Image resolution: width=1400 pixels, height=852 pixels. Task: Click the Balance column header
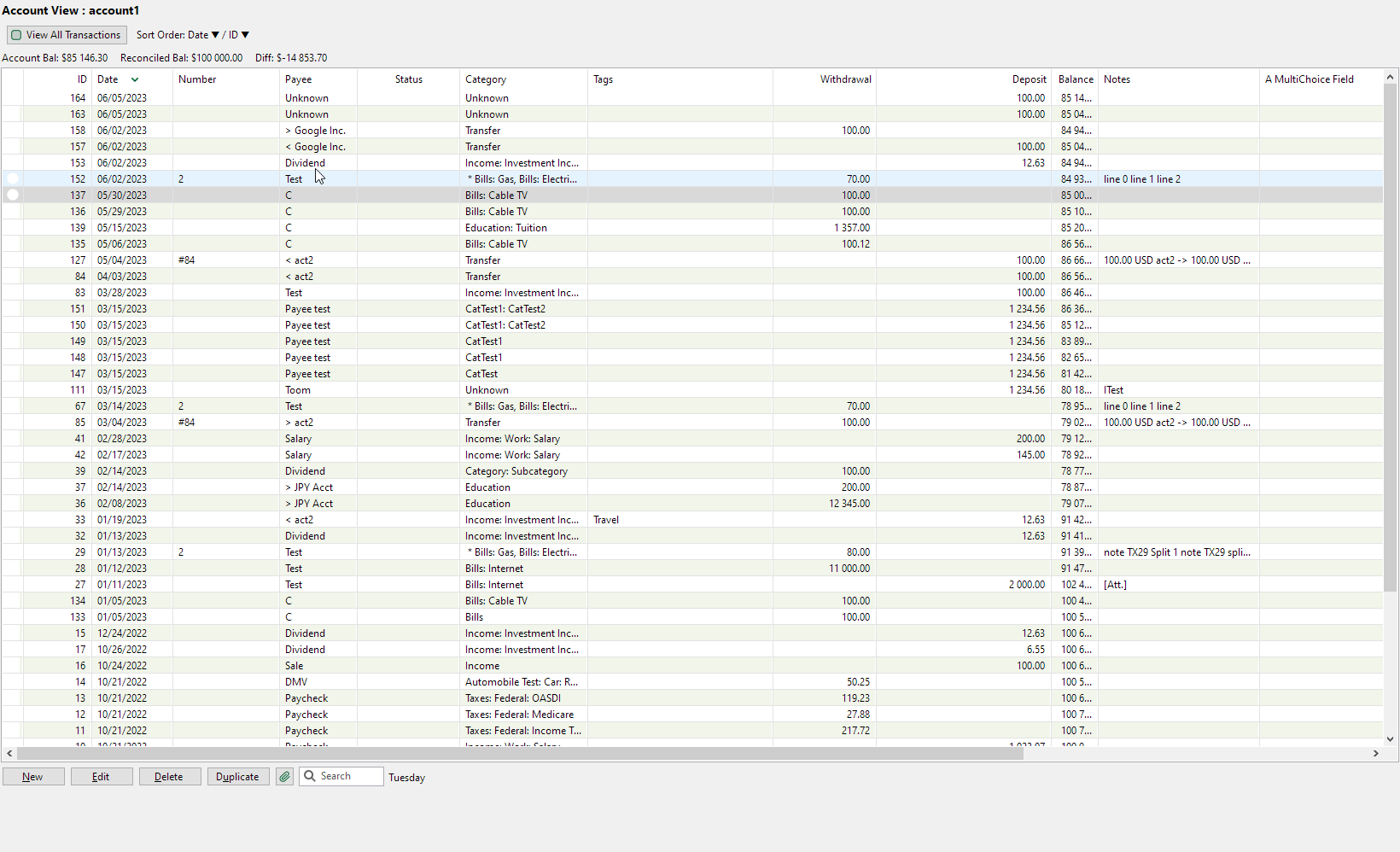tap(1074, 79)
